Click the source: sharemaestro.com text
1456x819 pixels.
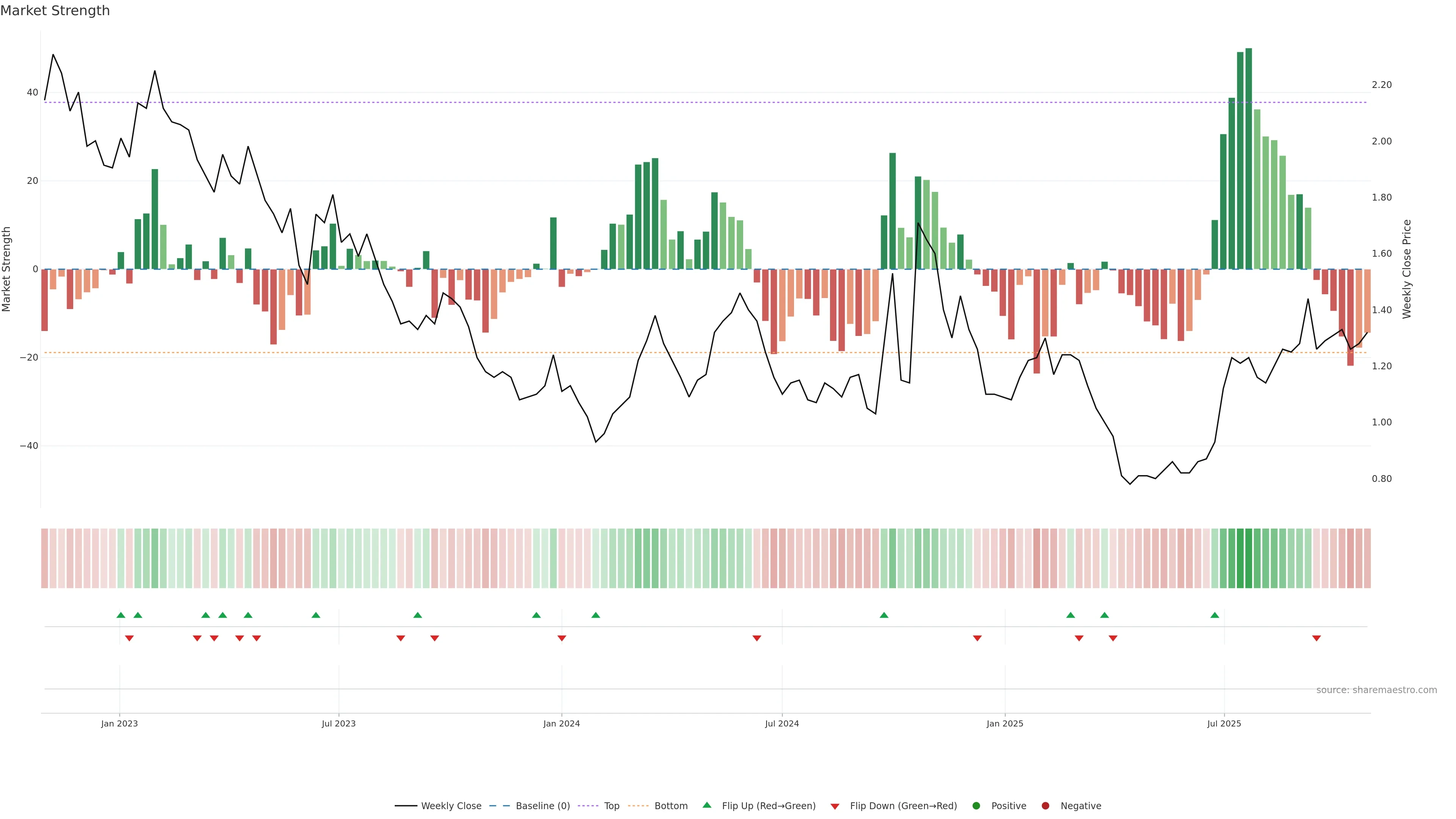click(x=1376, y=690)
